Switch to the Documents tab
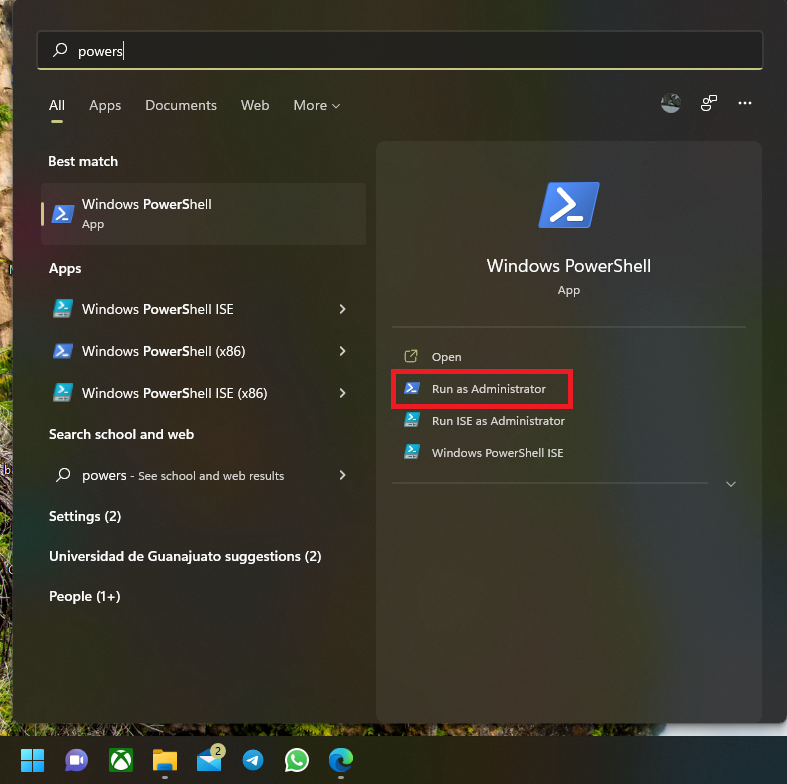The height and width of the screenshot is (784, 787). point(181,105)
